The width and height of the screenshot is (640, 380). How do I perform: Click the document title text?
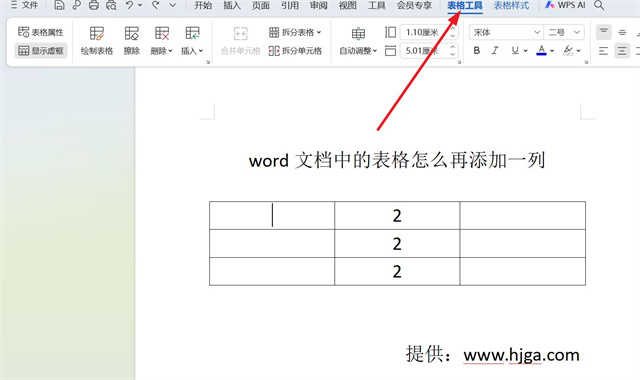[x=397, y=160]
